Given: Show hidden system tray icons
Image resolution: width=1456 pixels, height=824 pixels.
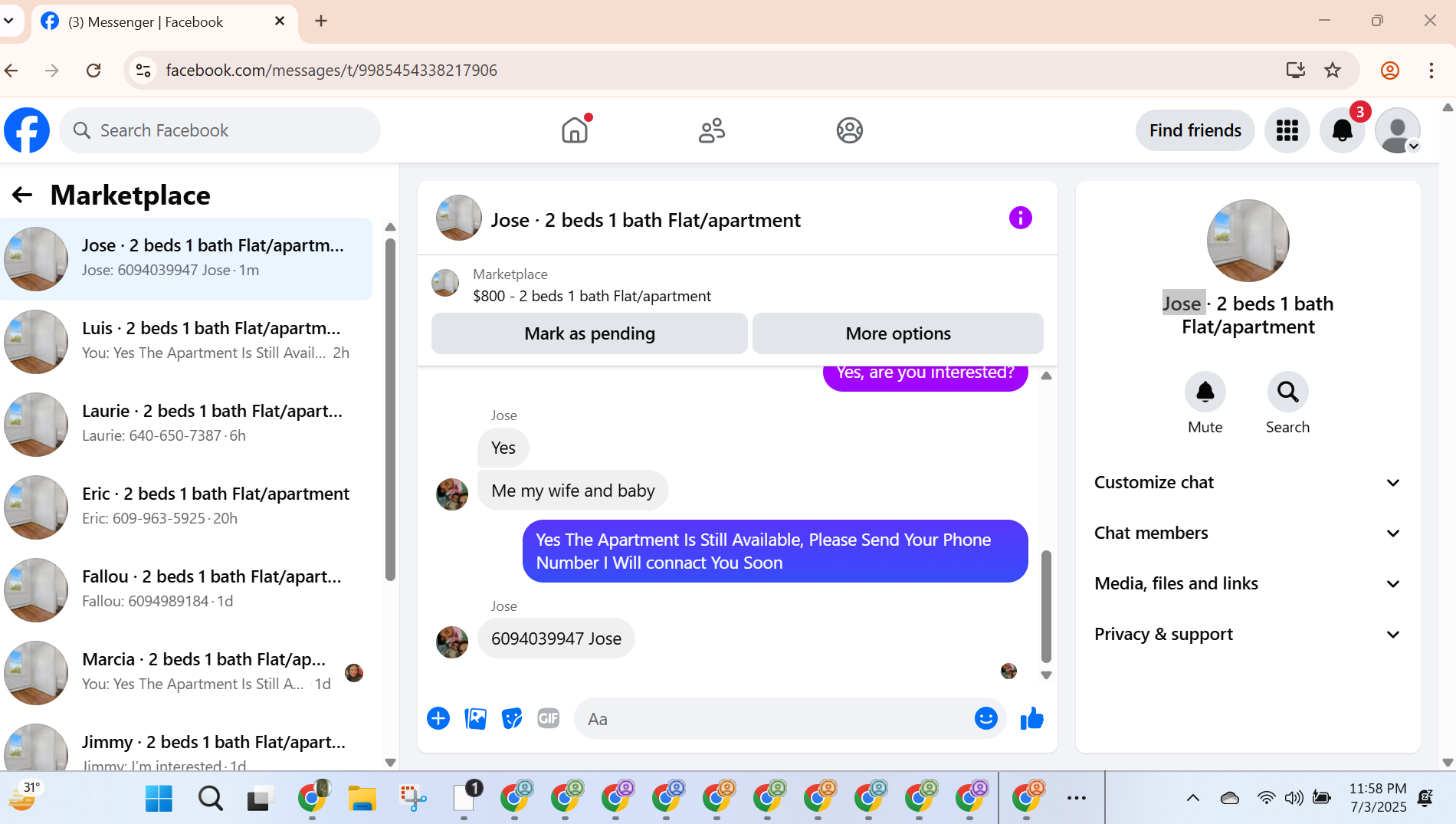Looking at the screenshot, I should click(1193, 798).
